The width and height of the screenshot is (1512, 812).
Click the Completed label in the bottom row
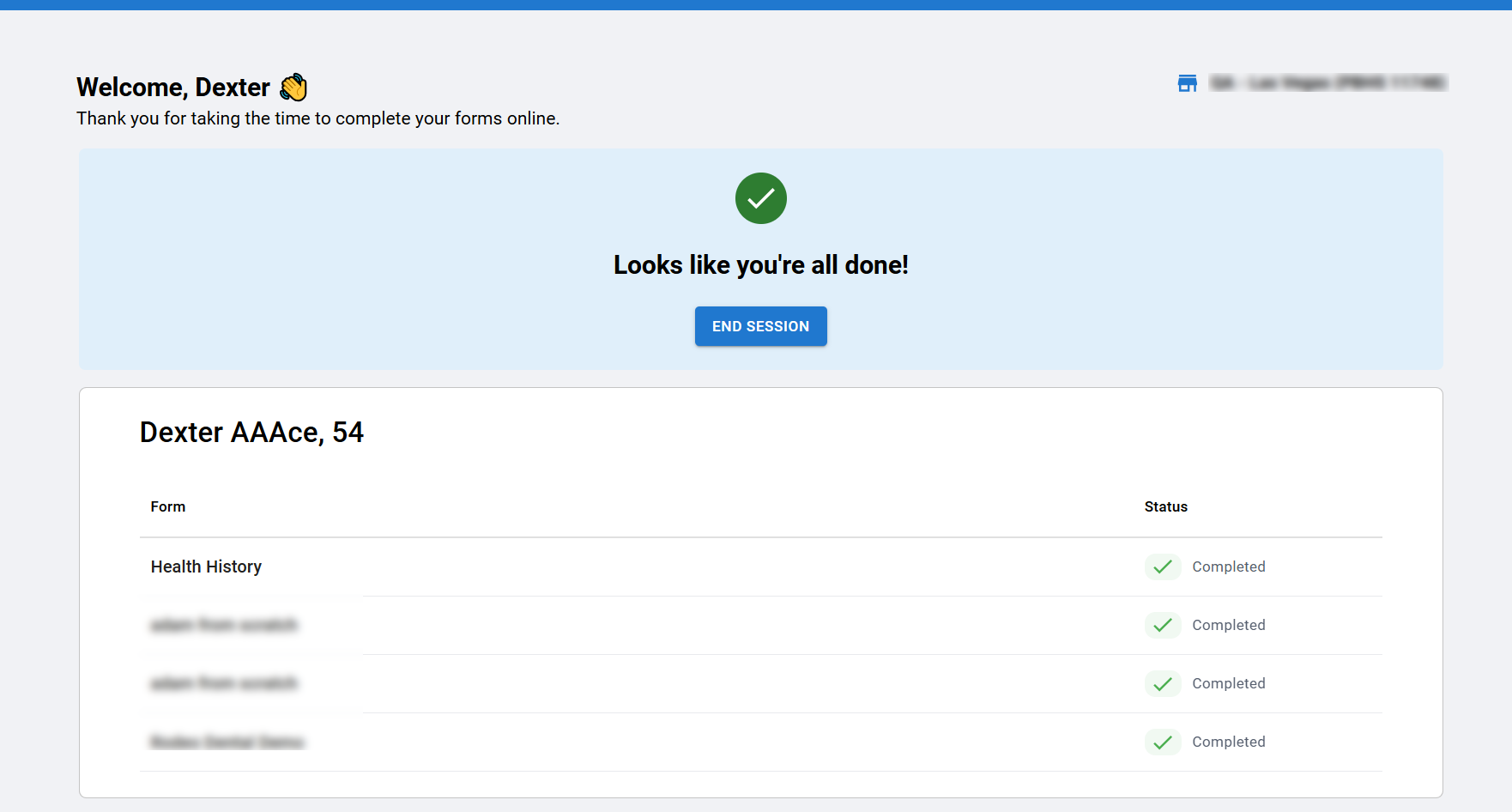click(x=1228, y=742)
